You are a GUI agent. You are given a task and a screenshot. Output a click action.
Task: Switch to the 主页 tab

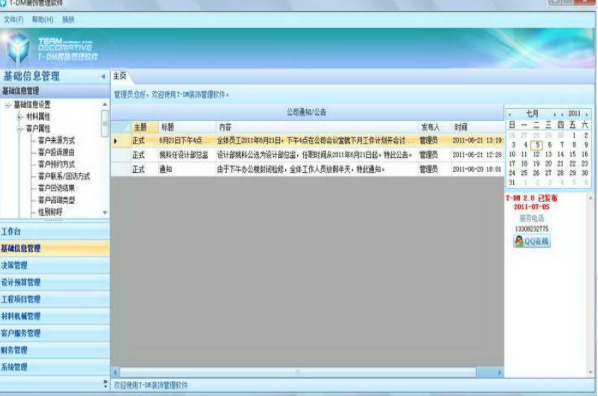(120, 76)
